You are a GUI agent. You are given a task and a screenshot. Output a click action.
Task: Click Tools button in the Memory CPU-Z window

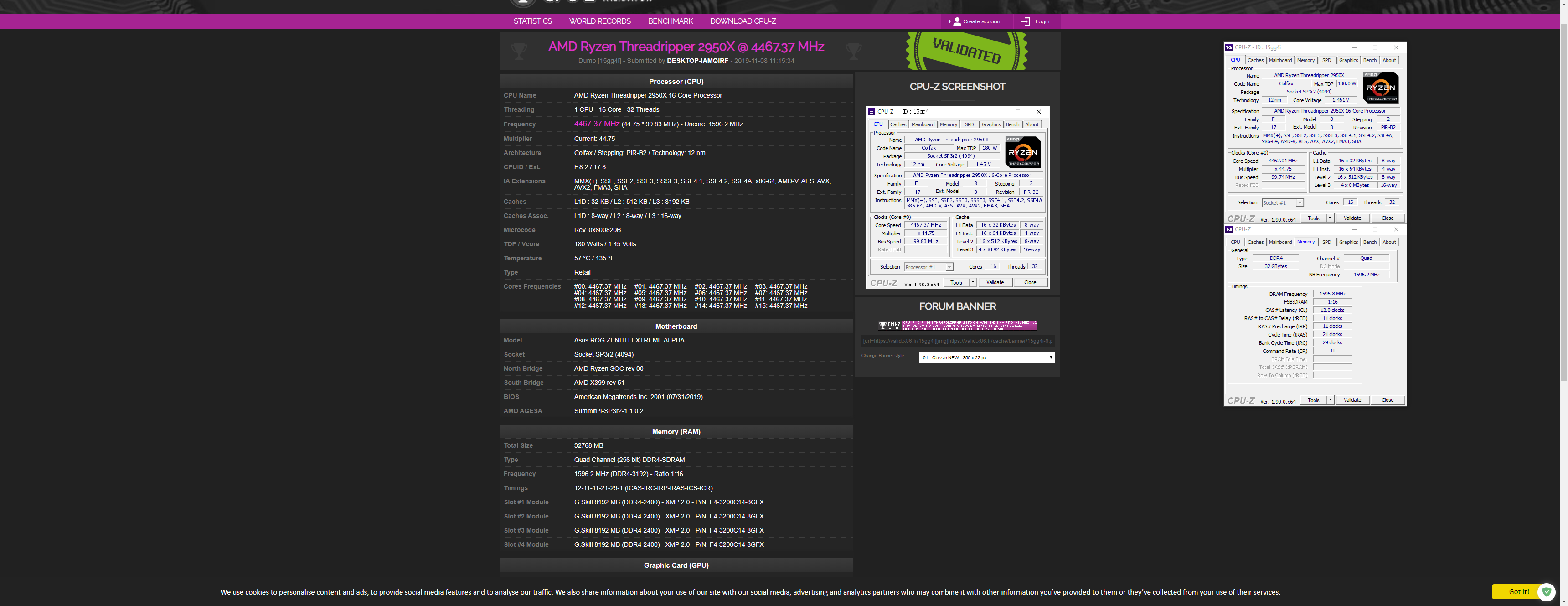1314,400
